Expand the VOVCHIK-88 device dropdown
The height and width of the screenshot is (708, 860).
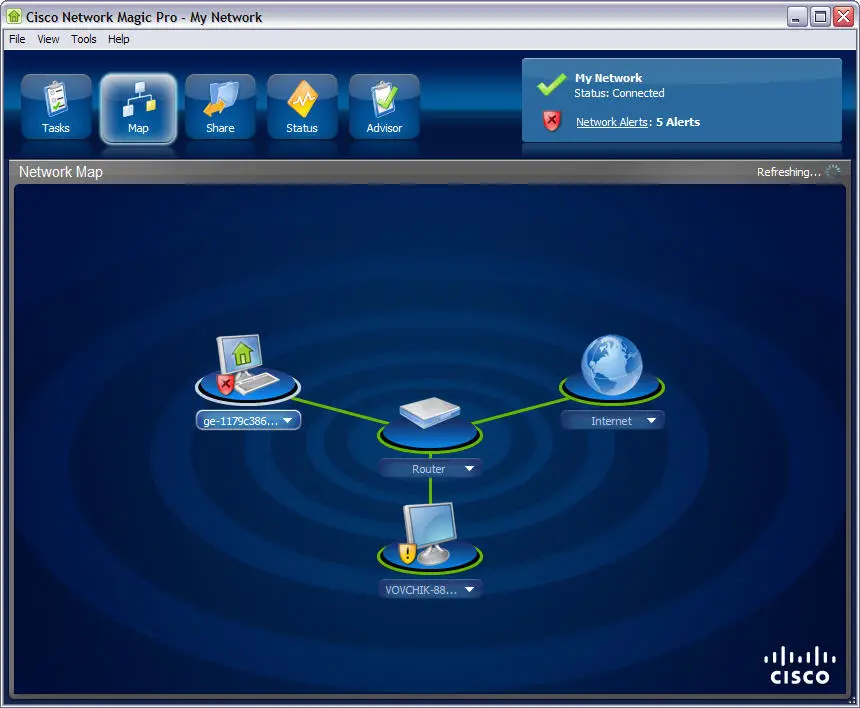coord(469,590)
